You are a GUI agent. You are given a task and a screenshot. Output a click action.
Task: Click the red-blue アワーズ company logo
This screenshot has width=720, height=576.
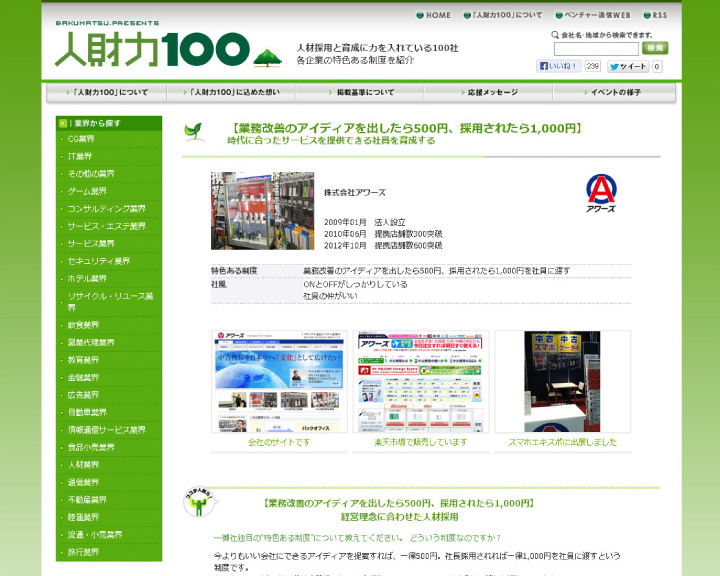pyautogui.click(x=601, y=193)
